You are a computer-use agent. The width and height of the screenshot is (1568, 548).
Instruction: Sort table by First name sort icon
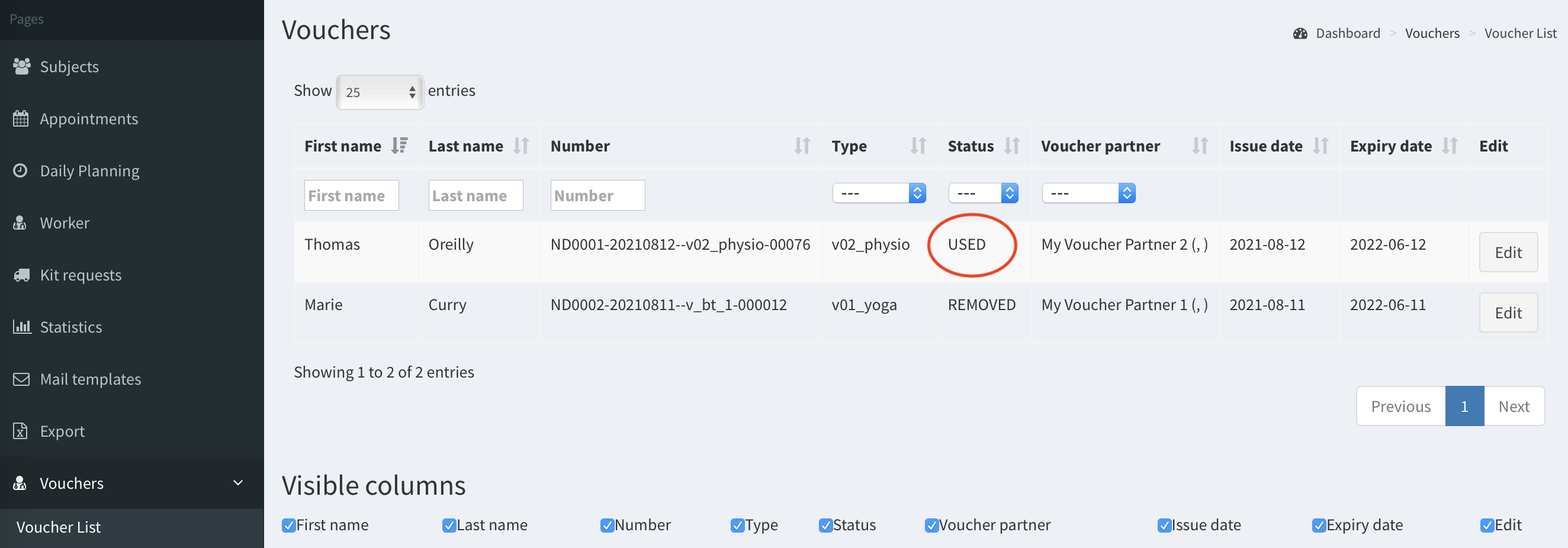[x=399, y=146]
